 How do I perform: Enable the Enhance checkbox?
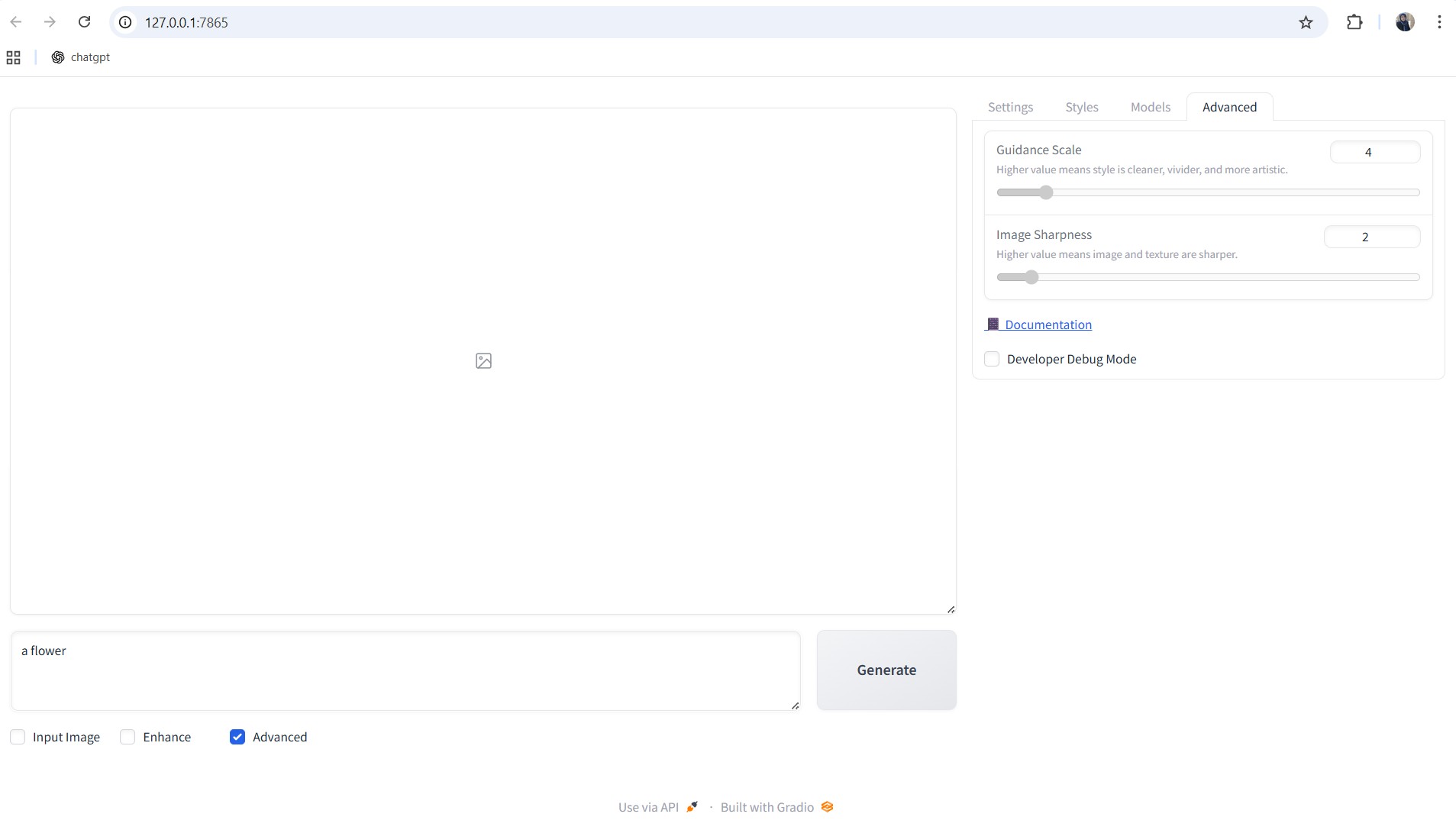click(128, 737)
